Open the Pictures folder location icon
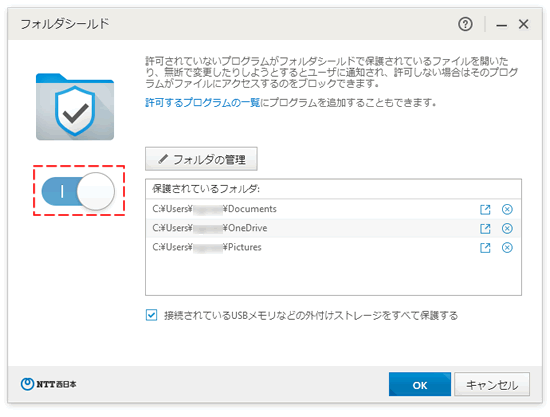The height and width of the screenshot is (417, 550). coord(485,248)
